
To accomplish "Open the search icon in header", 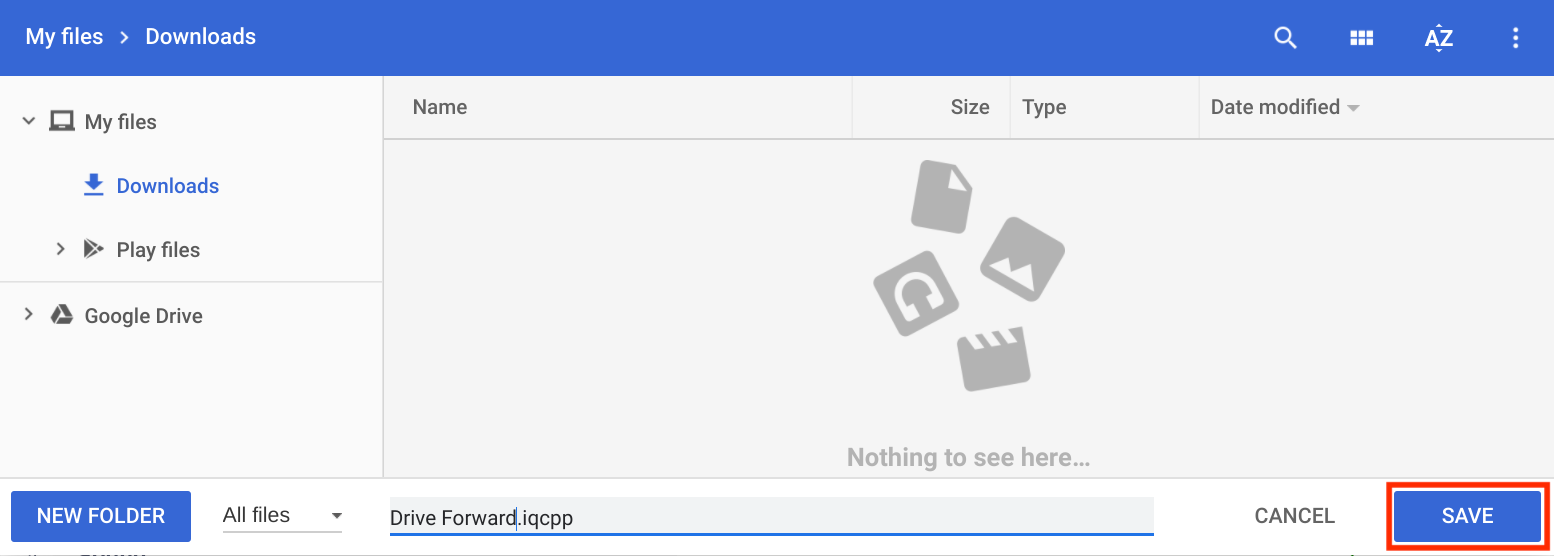I will (1285, 38).
